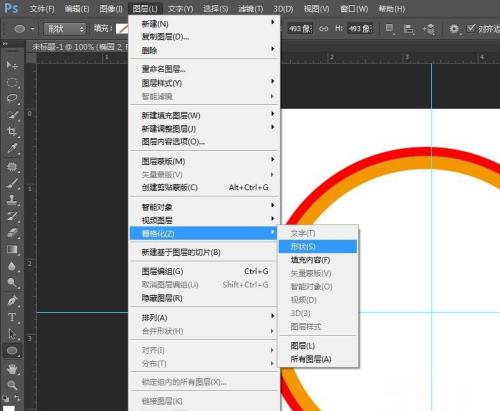Select the Pen tool
Image resolution: width=500 pixels, height=411 pixels.
click(x=12, y=301)
